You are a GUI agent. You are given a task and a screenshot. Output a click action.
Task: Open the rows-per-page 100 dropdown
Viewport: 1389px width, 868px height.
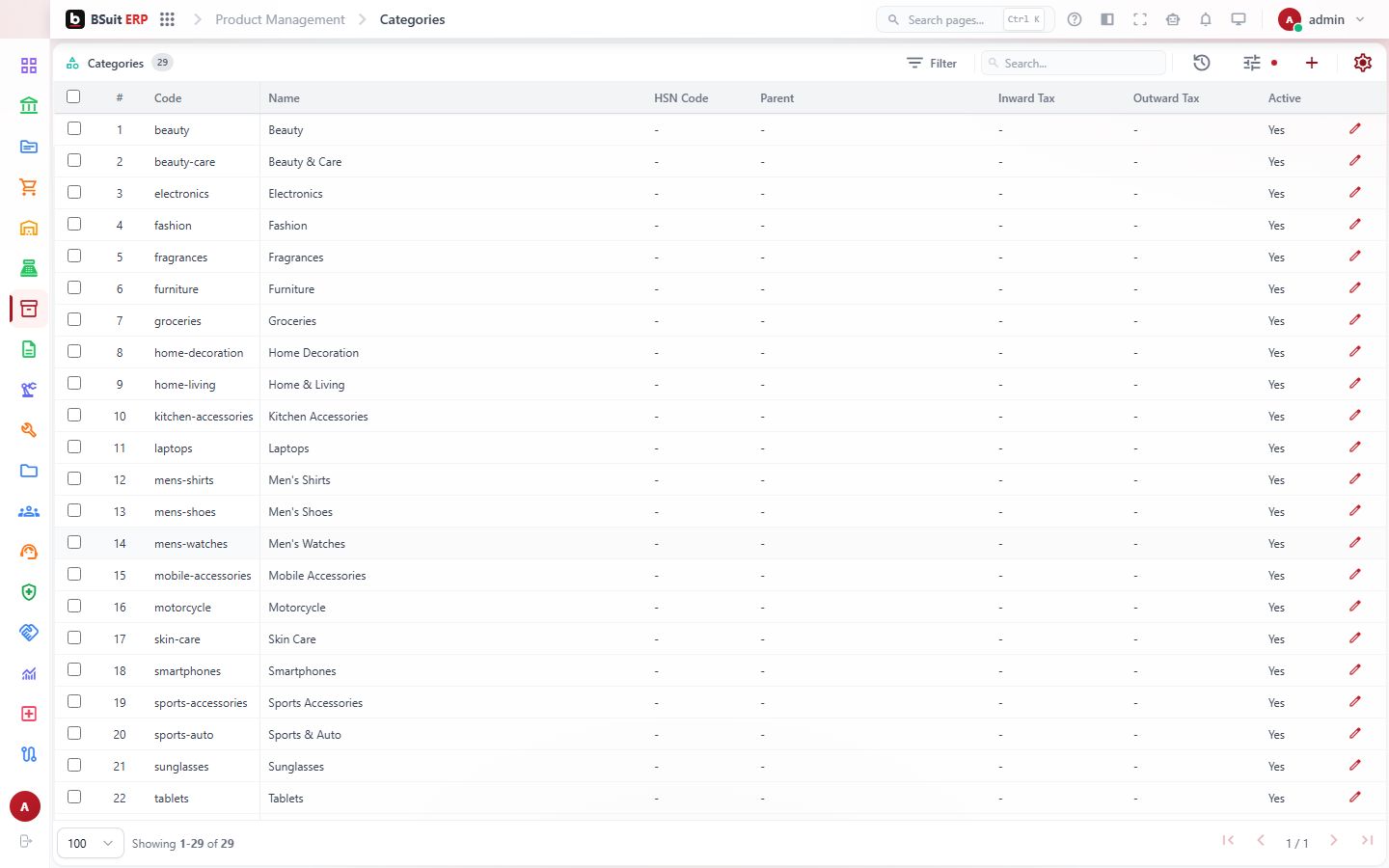[x=91, y=843]
